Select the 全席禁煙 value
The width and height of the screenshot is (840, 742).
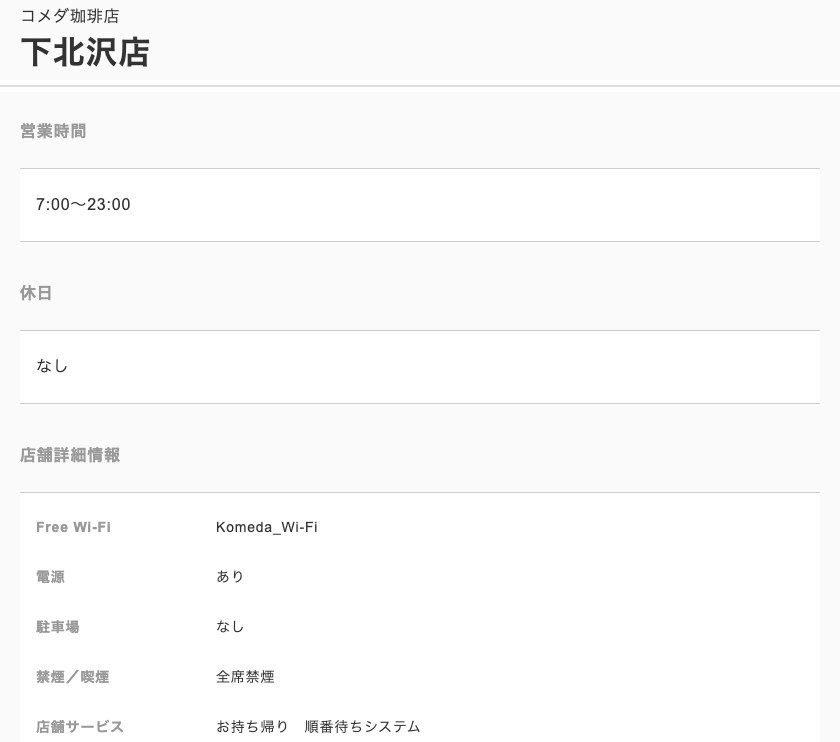(x=245, y=677)
